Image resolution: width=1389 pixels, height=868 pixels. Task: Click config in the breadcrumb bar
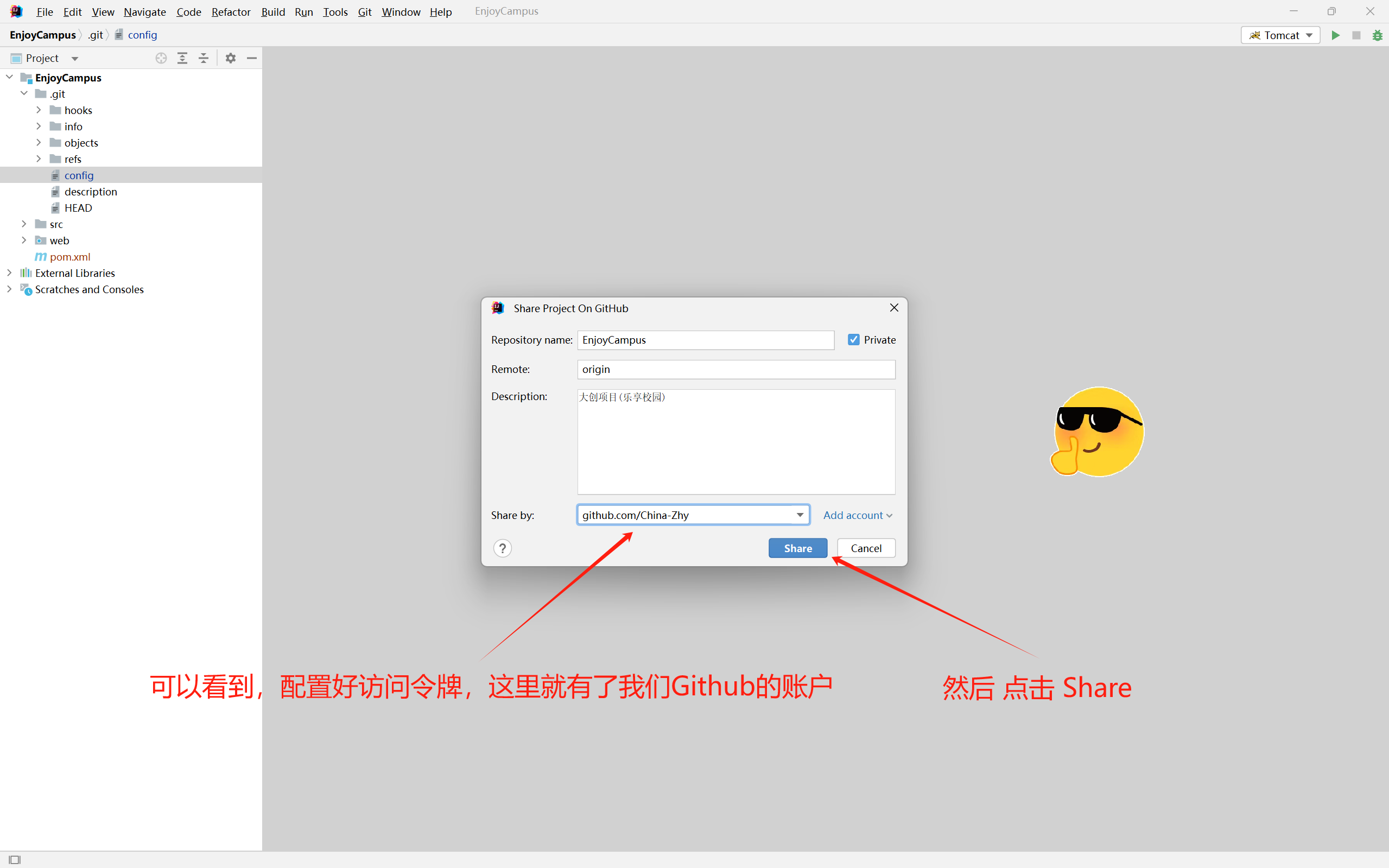click(136, 35)
